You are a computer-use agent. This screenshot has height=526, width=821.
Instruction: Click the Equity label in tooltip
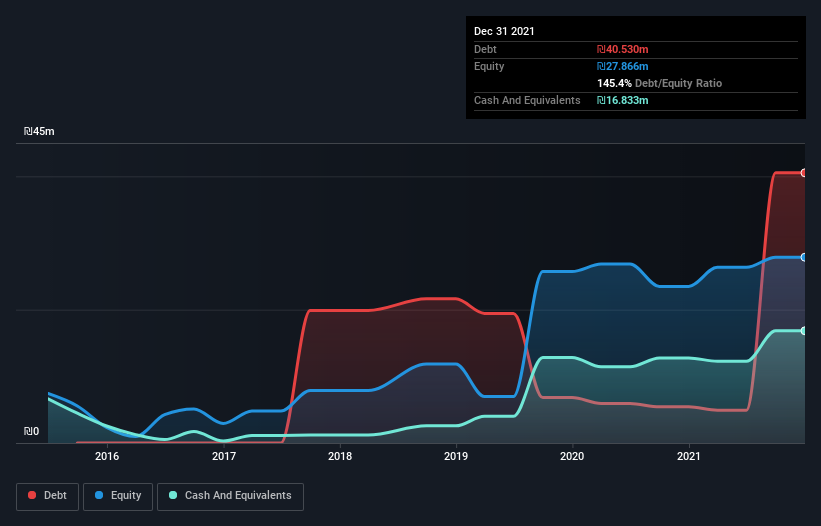(x=489, y=66)
